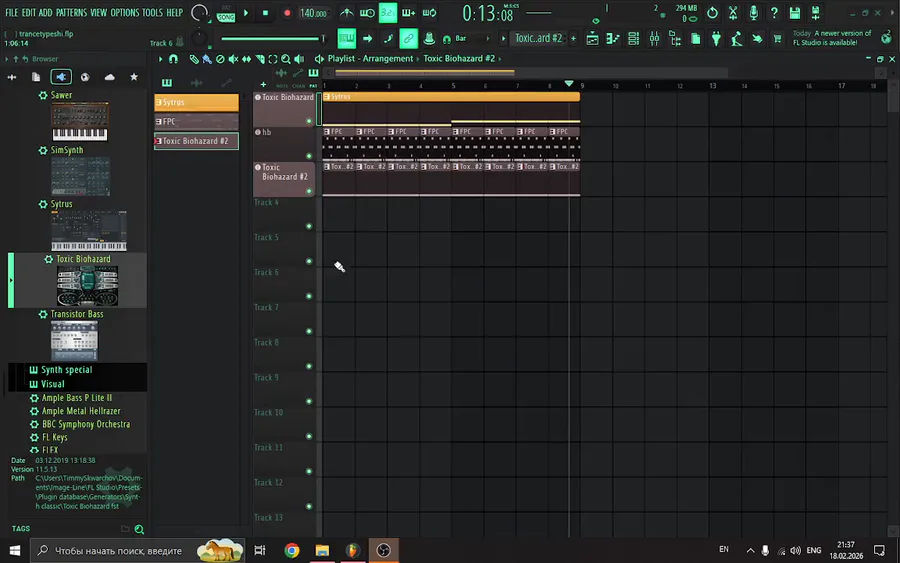Open the content shop cart icon
900x563 pixels.
point(777,39)
